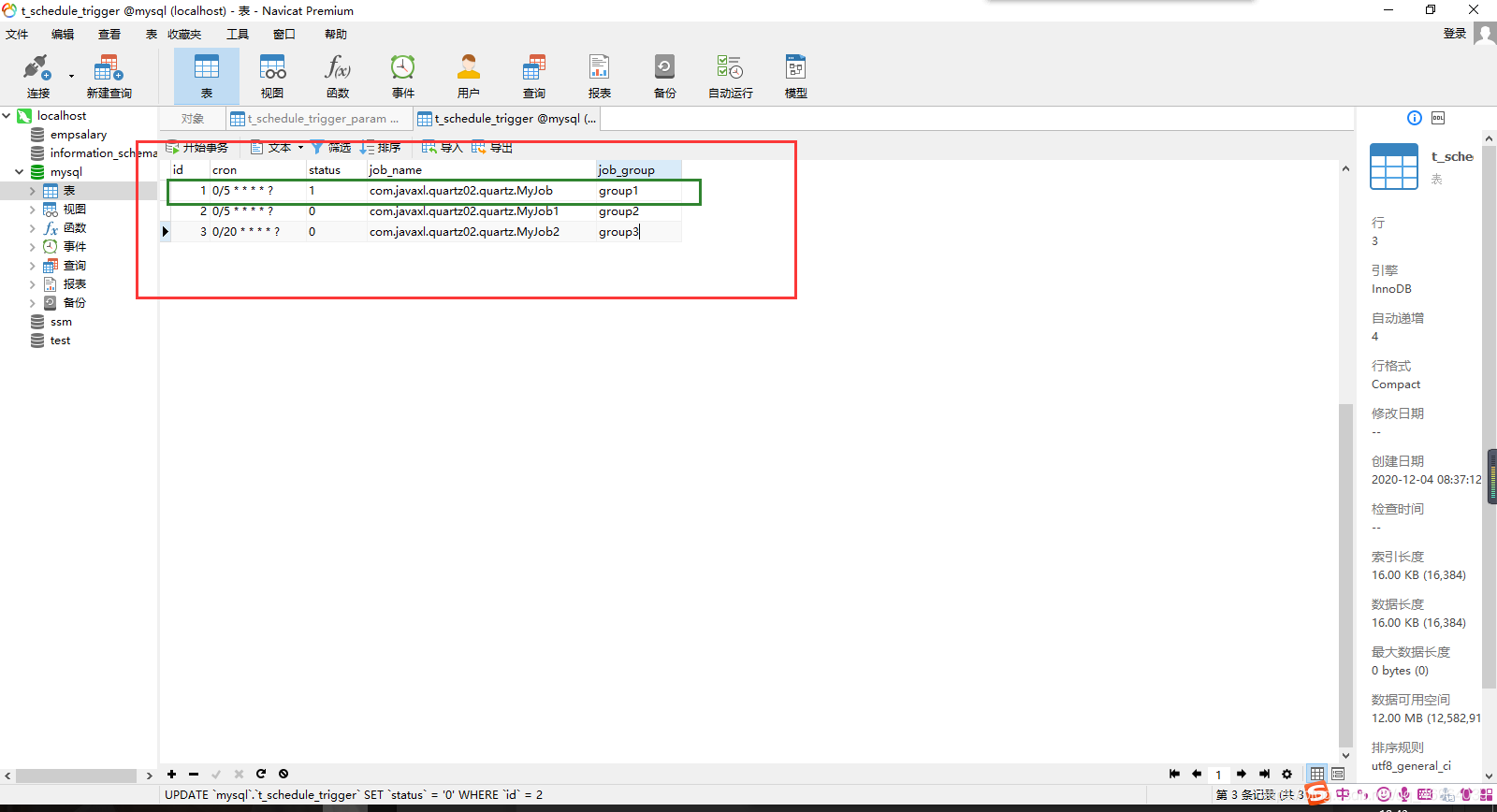Open the Connection (连接) tool
This screenshot has width=1497, height=812.
click(x=37, y=77)
